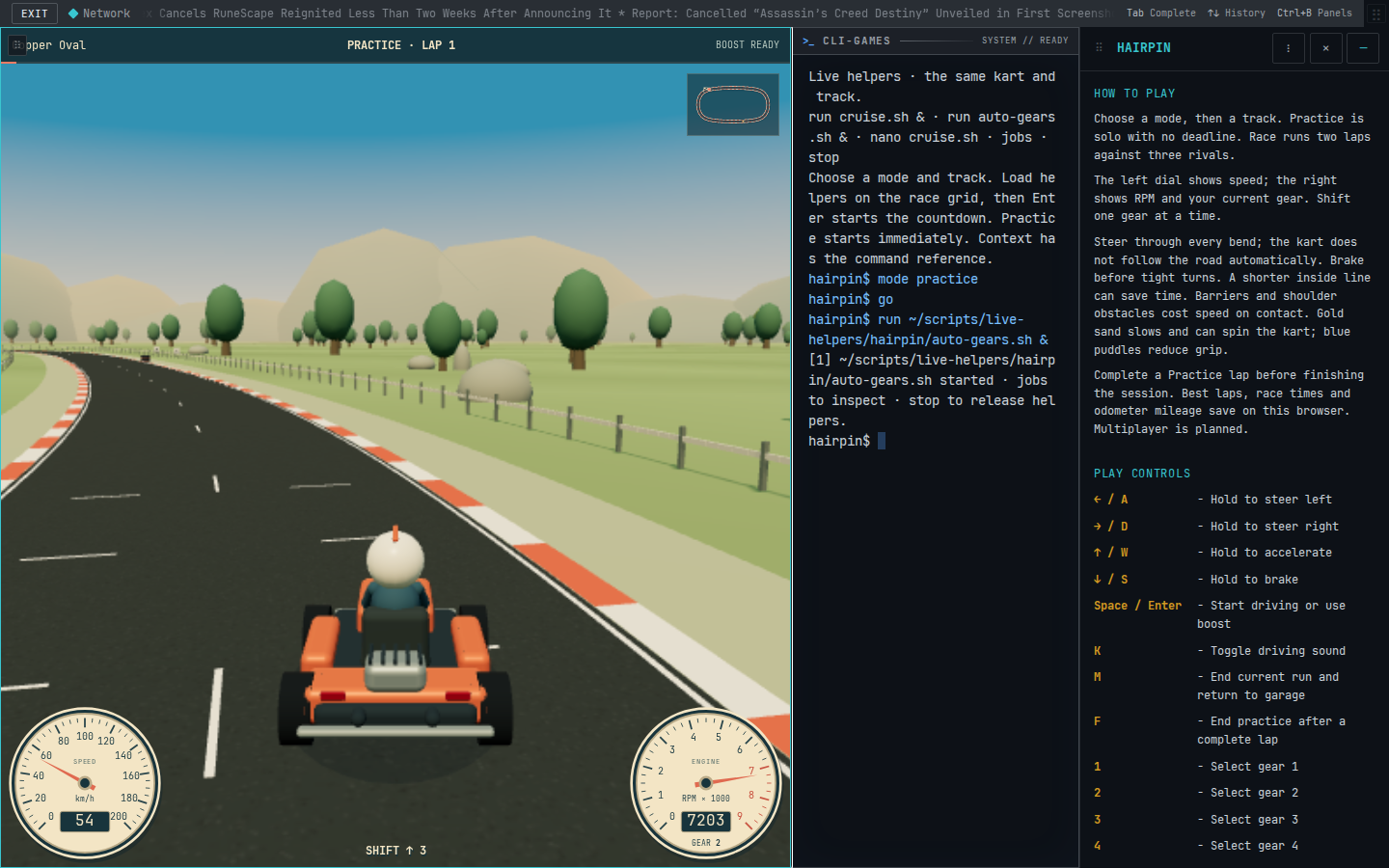Screen dimensions: 1389x868
Task: Click the K key for toggling driving sound
Action: tap(1097, 651)
